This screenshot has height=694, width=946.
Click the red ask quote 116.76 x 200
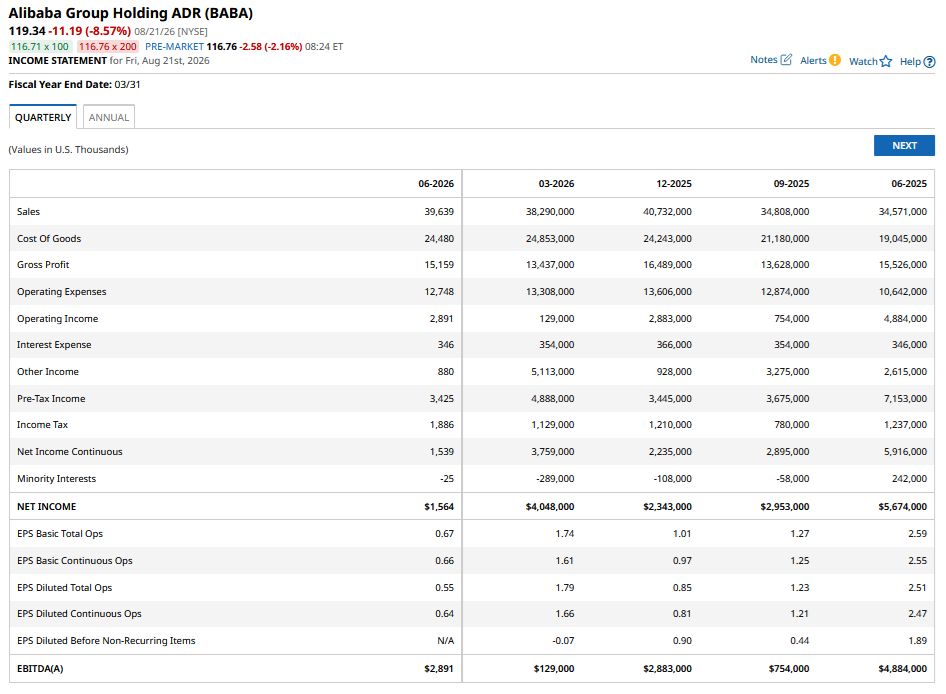[108, 46]
